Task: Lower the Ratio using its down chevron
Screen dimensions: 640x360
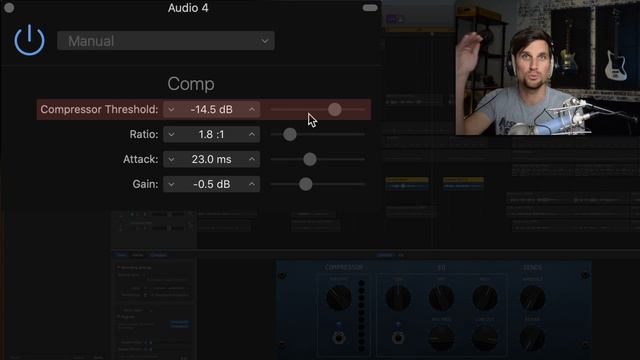Action: [171, 134]
